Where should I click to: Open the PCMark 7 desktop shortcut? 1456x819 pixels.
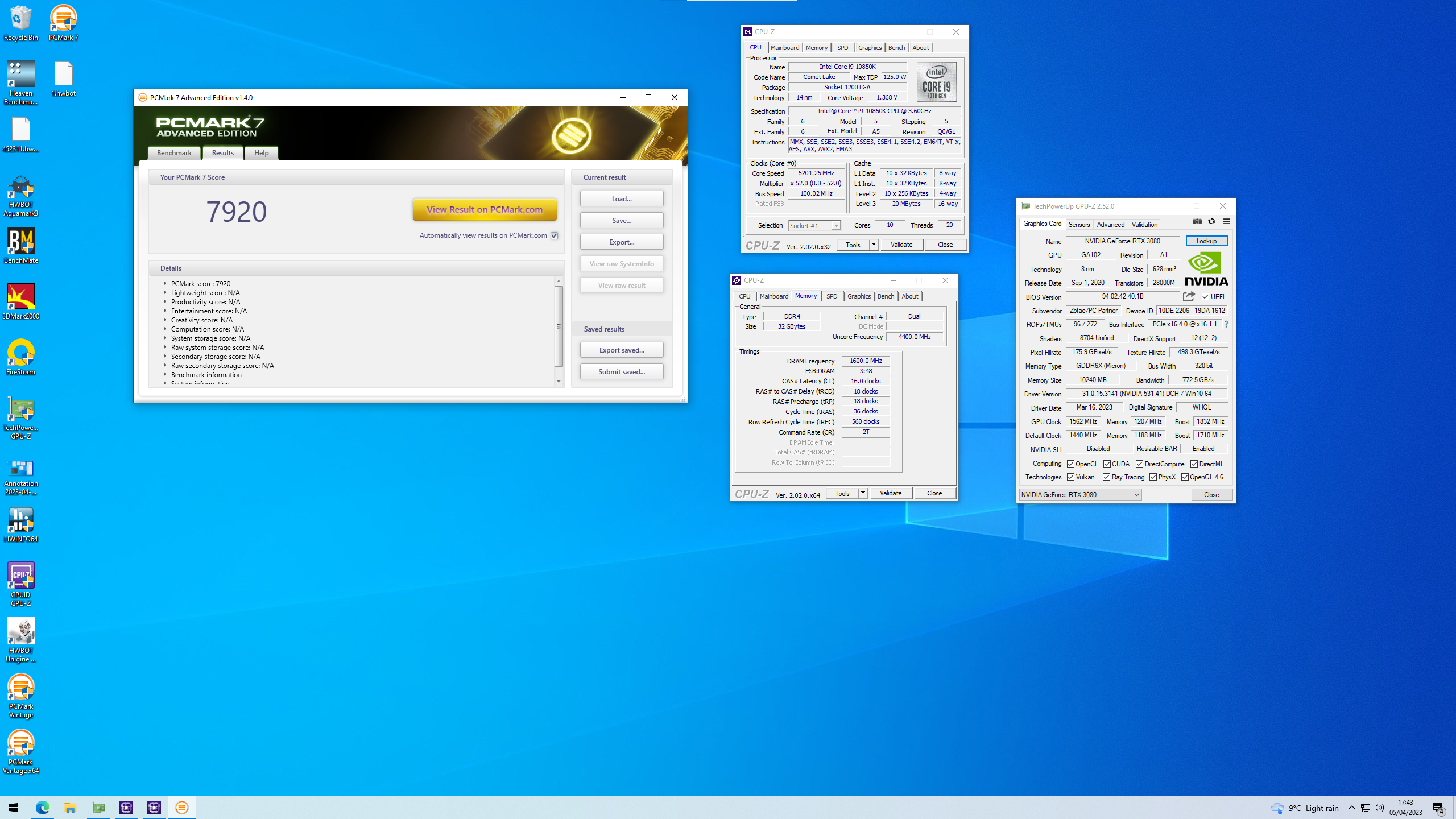(63, 23)
